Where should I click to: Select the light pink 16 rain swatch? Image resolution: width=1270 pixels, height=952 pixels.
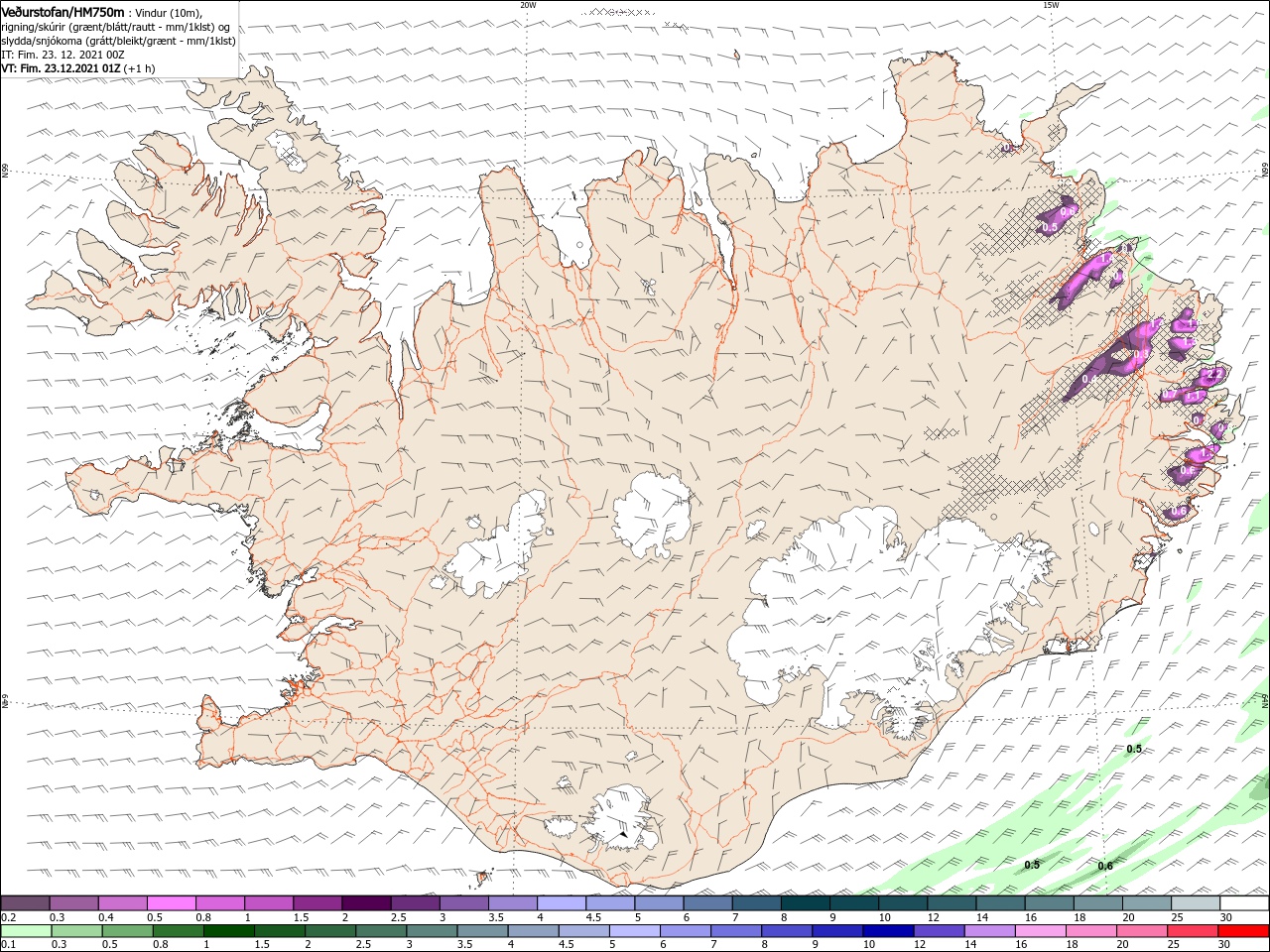[x=1040, y=931]
